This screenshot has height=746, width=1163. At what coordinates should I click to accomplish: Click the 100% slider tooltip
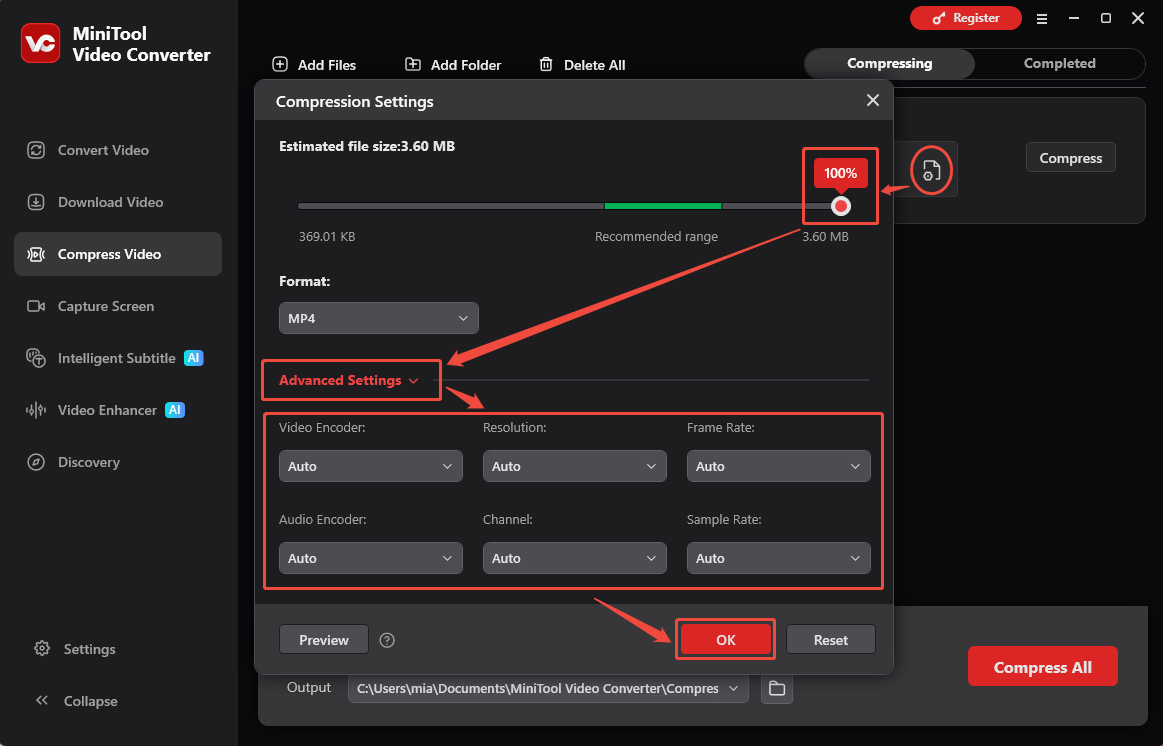click(840, 174)
